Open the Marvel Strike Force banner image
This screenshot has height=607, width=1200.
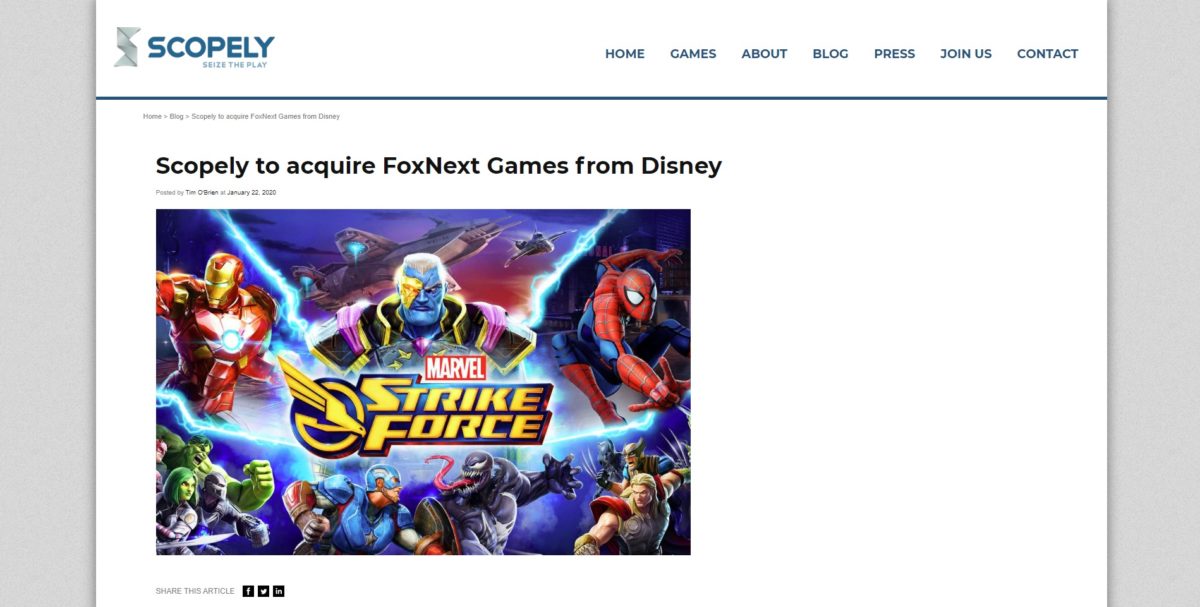point(423,382)
